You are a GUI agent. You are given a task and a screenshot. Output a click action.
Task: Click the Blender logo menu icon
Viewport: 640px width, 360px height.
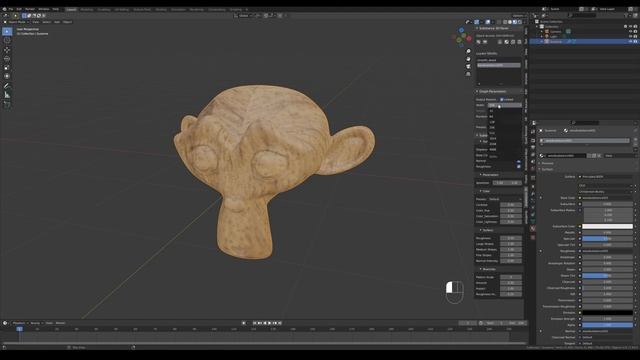point(4,9)
